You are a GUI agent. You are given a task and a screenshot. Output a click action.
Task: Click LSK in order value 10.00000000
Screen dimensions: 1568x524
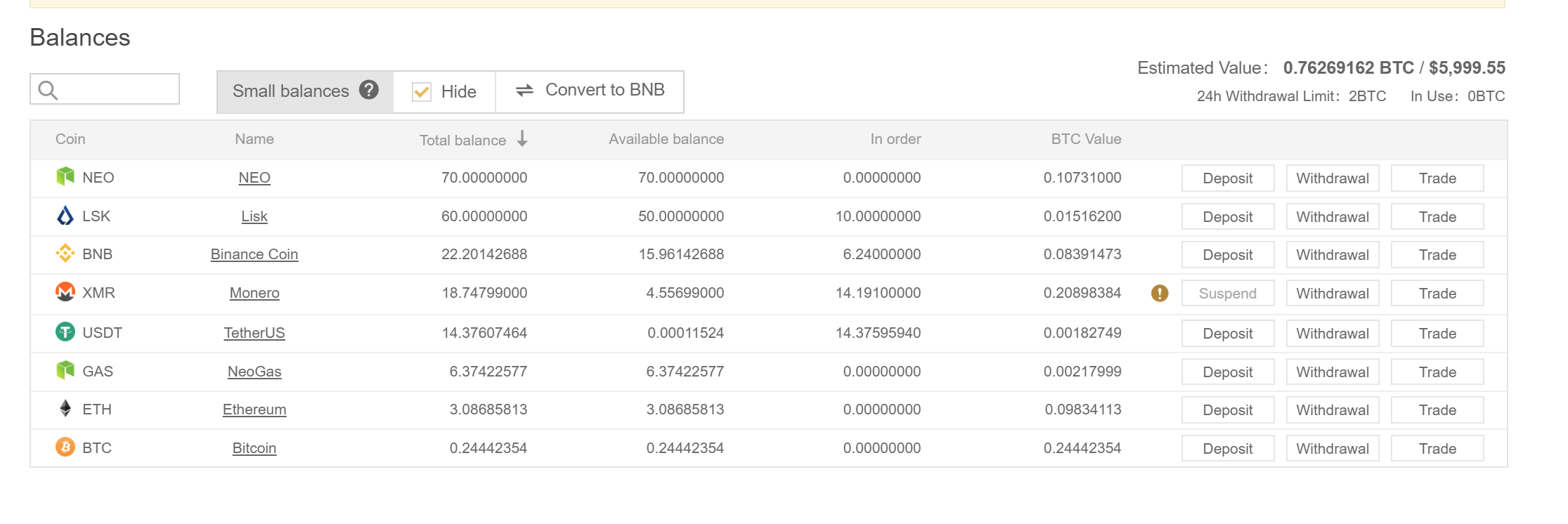[878, 216]
